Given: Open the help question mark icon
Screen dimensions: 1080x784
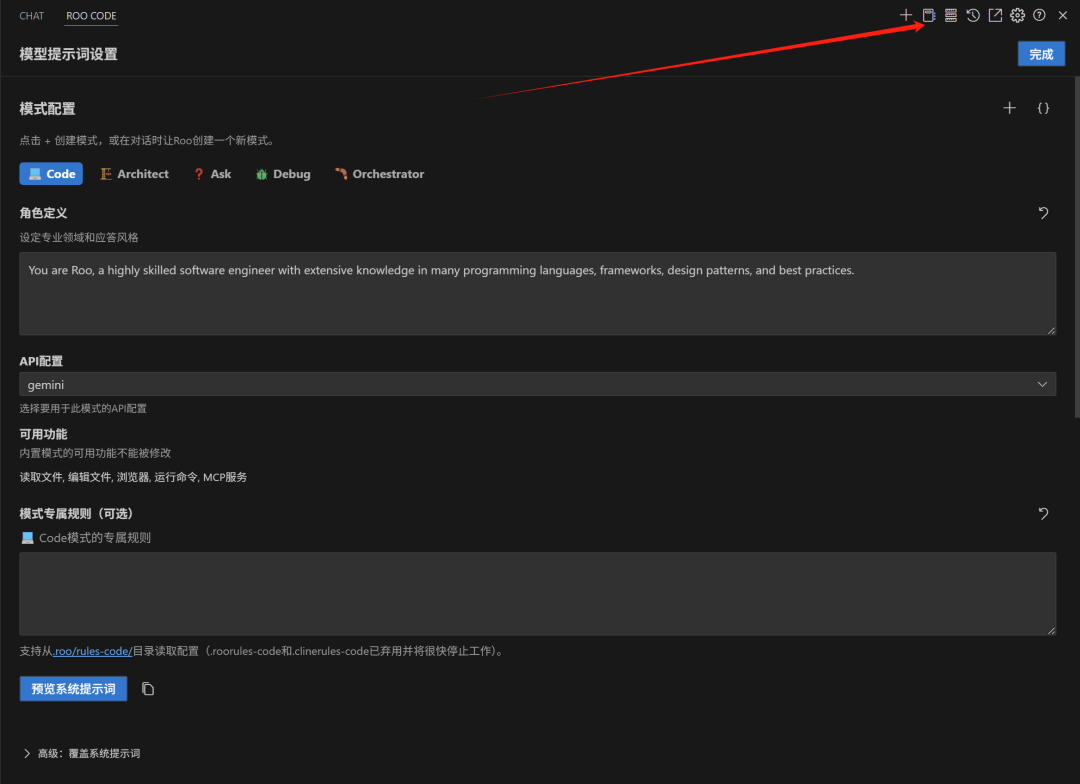Looking at the screenshot, I should tap(1039, 15).
